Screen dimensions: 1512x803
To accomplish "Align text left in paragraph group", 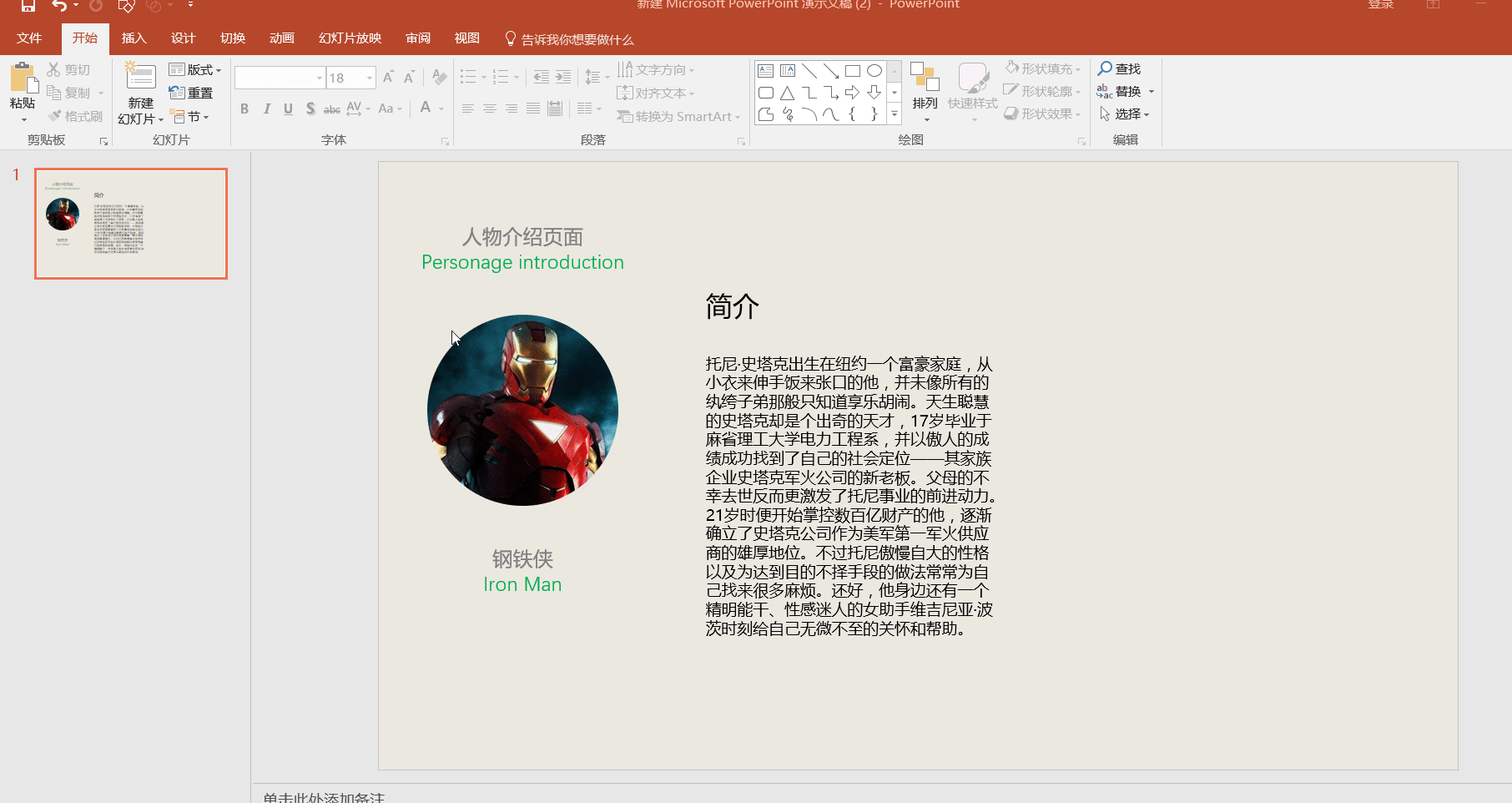I will pyautogui.click(x=468, y=109).
